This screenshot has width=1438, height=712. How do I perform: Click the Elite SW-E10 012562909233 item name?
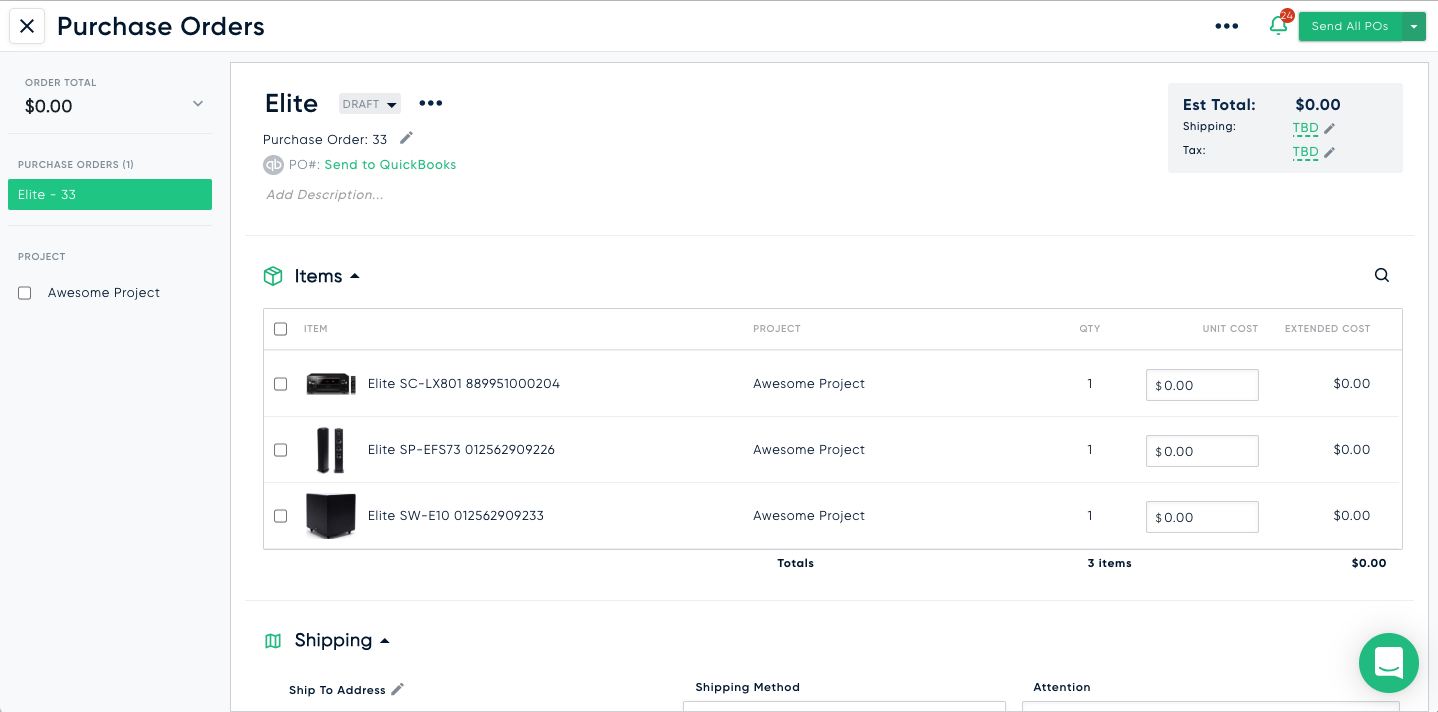[x=456, y=516]
